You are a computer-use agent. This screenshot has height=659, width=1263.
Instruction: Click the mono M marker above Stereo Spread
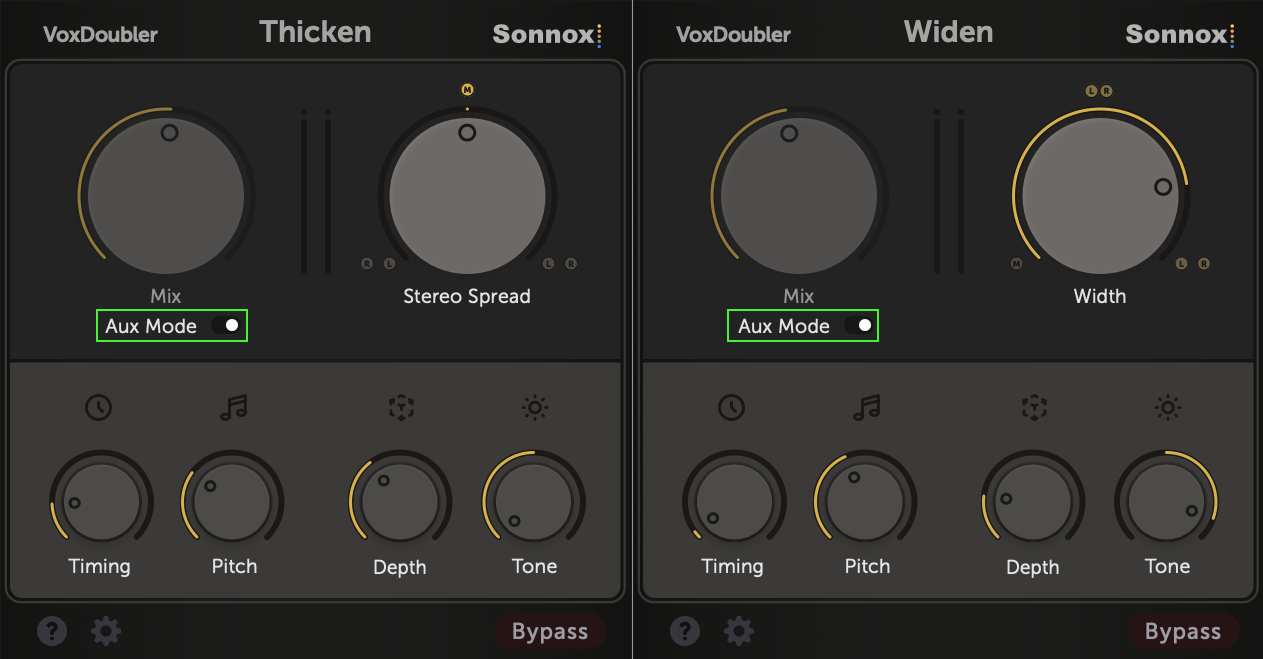pyautogui.click(x=467, y=90)
